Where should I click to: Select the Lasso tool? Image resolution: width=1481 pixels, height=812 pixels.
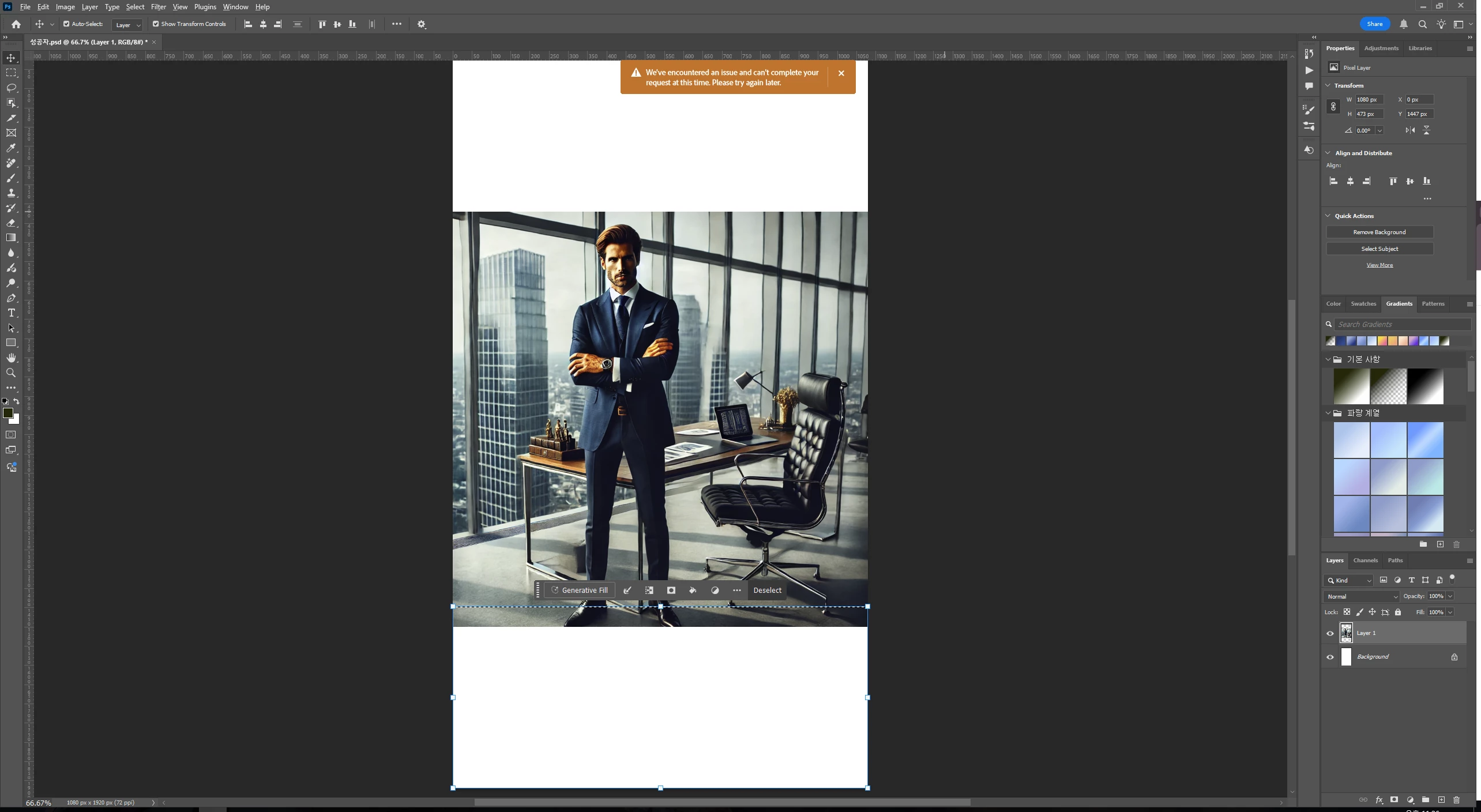(x=11, y=88)
